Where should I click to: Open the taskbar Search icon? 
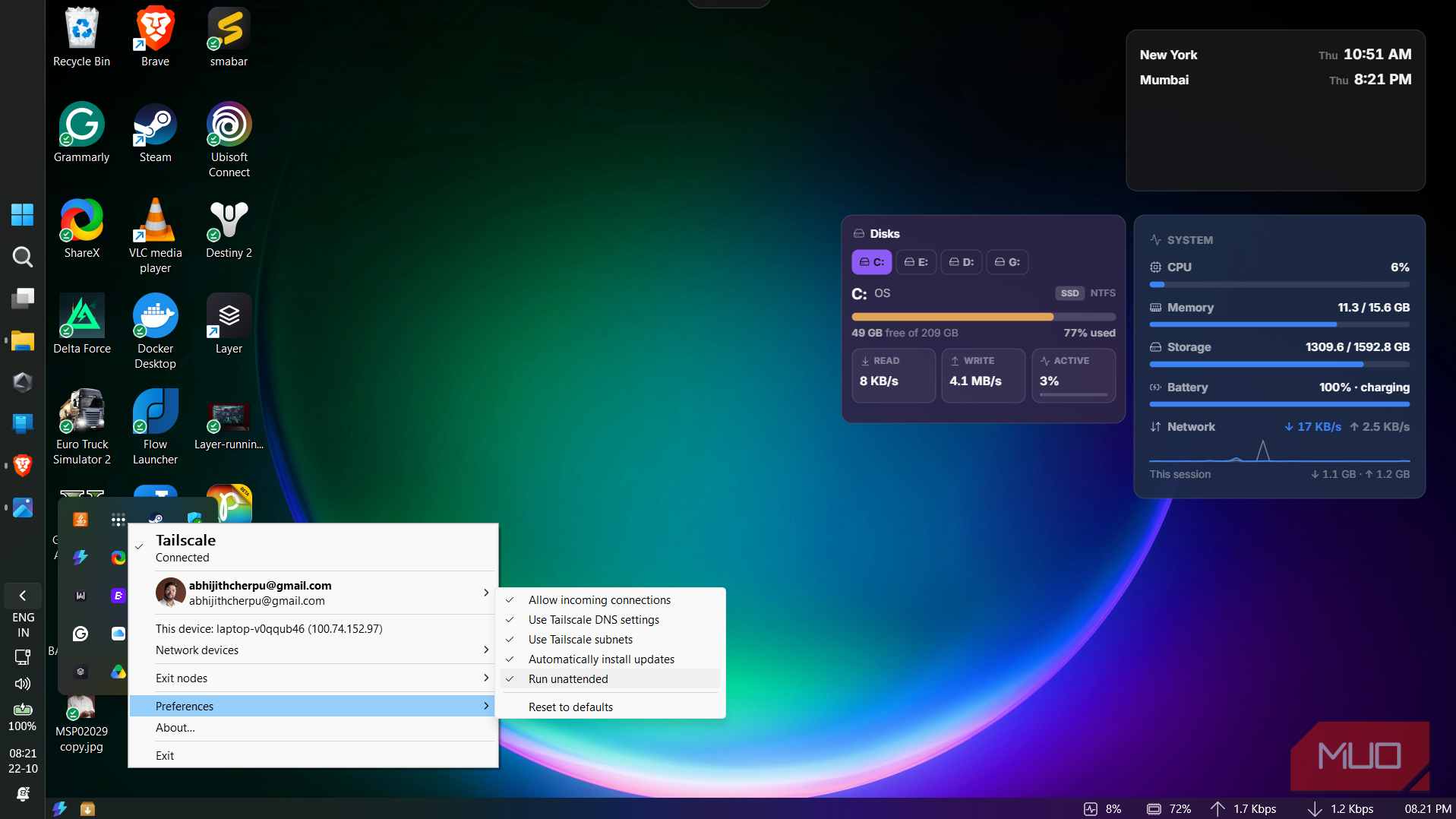point(22,257)
